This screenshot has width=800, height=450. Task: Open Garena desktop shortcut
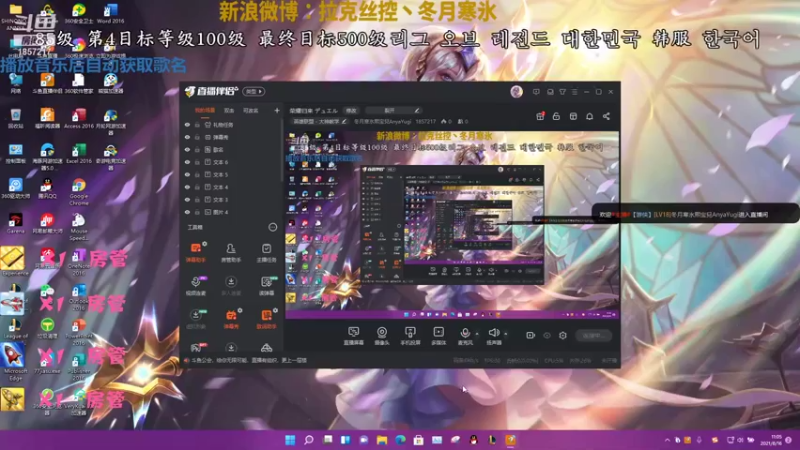point(15,223)
